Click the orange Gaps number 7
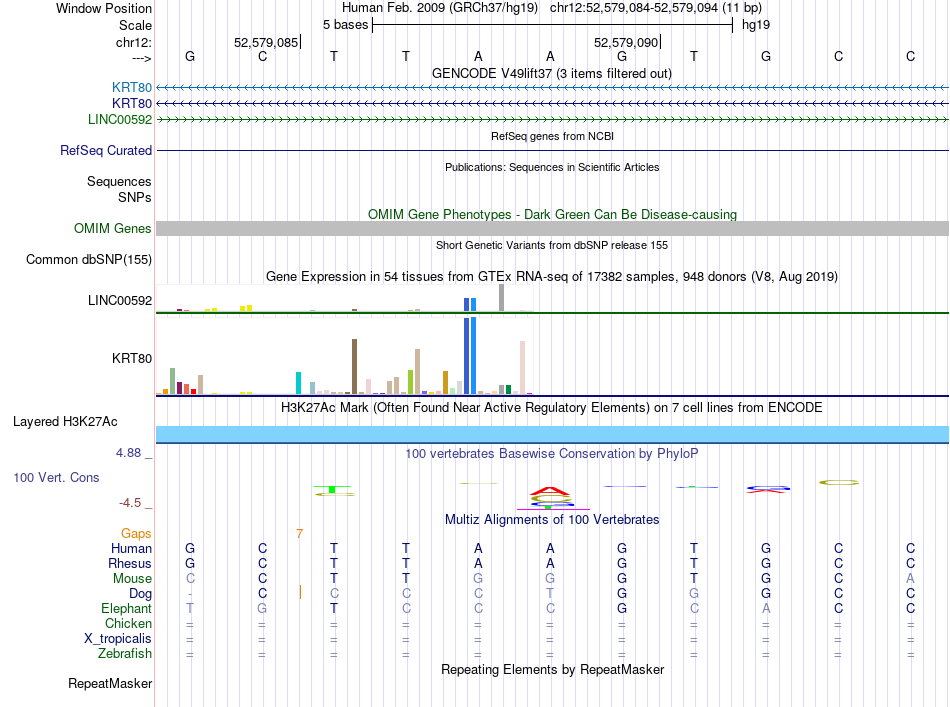This screenshot has width=950, height=707. tap(299, 534)
